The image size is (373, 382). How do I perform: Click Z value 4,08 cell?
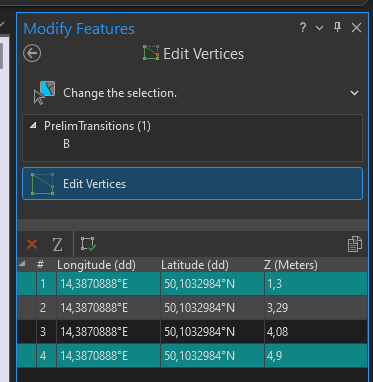click(316, 332)
